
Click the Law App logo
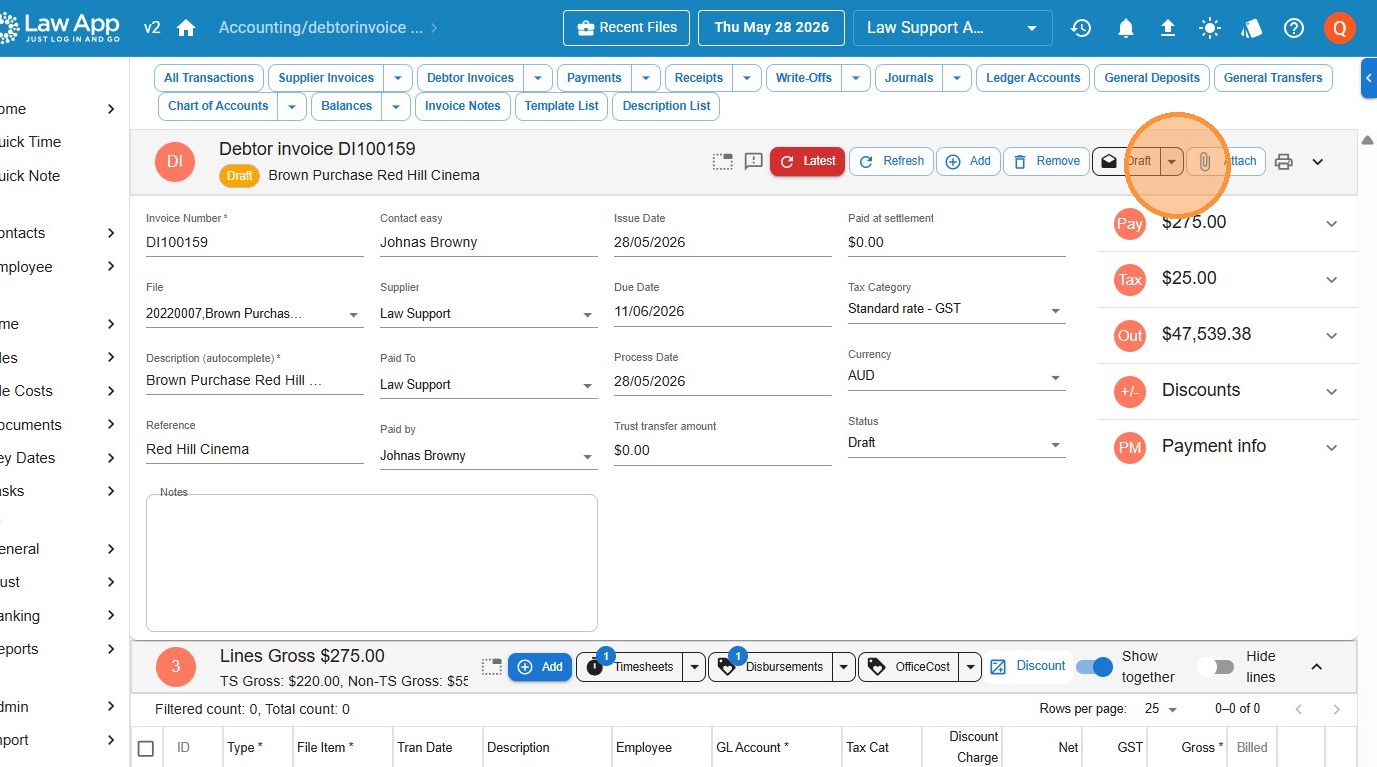coord(60,27)
